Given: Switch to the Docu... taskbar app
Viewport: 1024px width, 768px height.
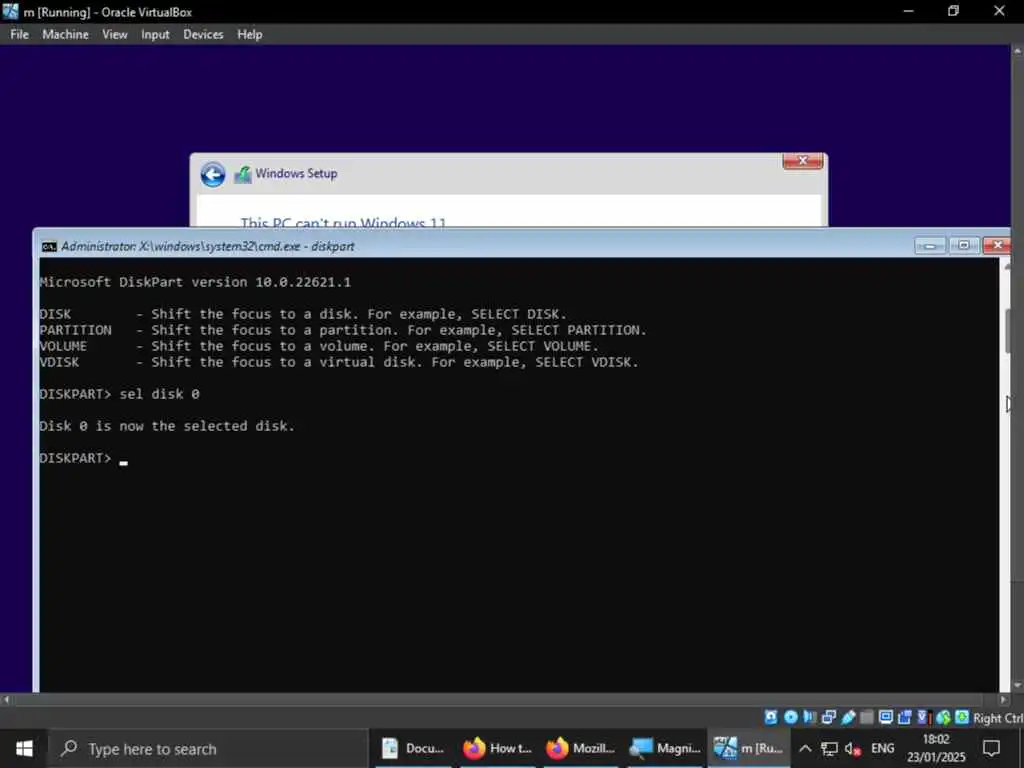Looking at the screenshot, I should 413,748.
